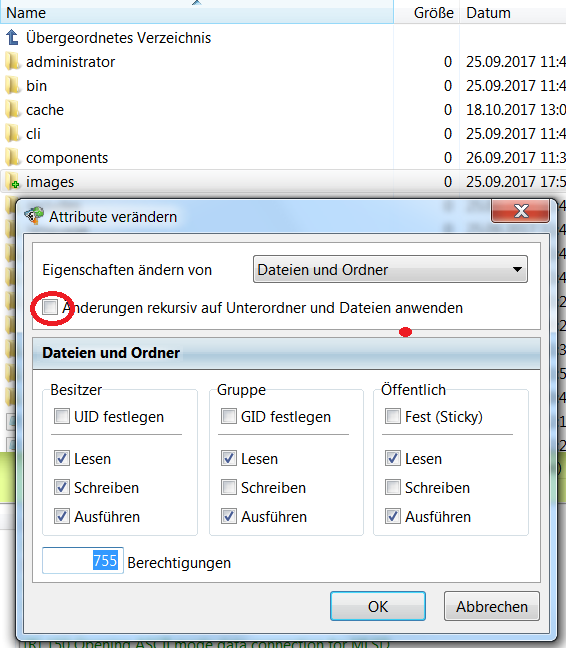Screen dimensions: 566x648
Task: Click the bin folder icon
Action: pyautogui.click(x=13, y=86)
